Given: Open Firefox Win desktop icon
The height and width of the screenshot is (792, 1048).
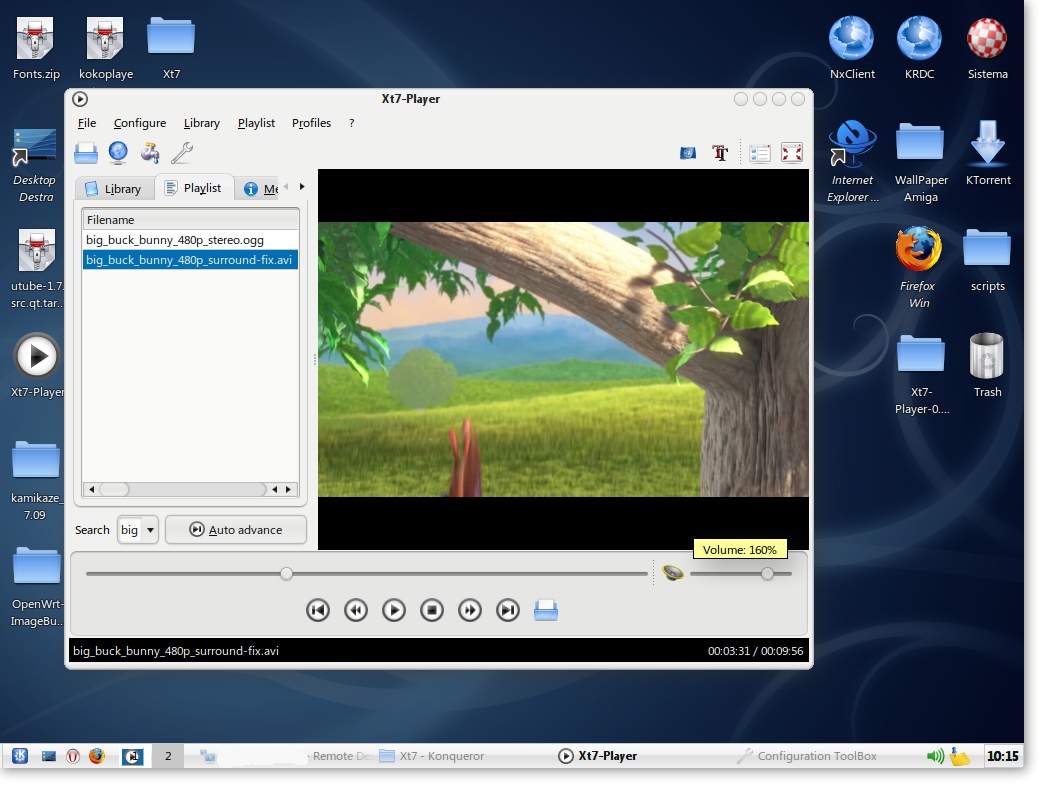Looking at the screenshot, I should [919, 267].
